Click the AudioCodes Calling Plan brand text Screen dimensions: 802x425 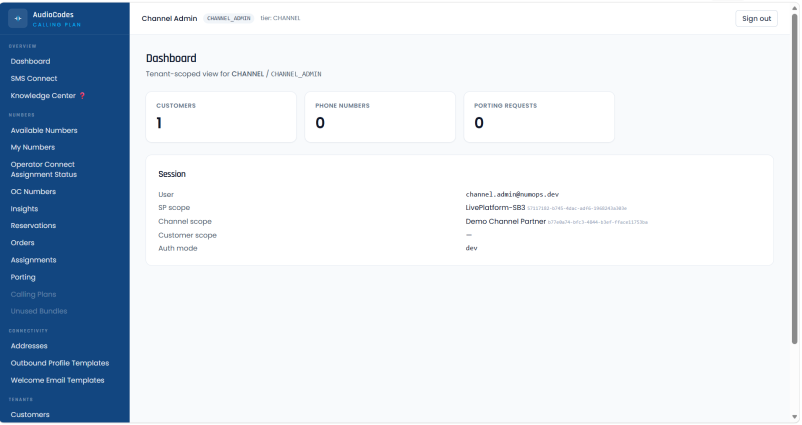(x=57, y=19)
